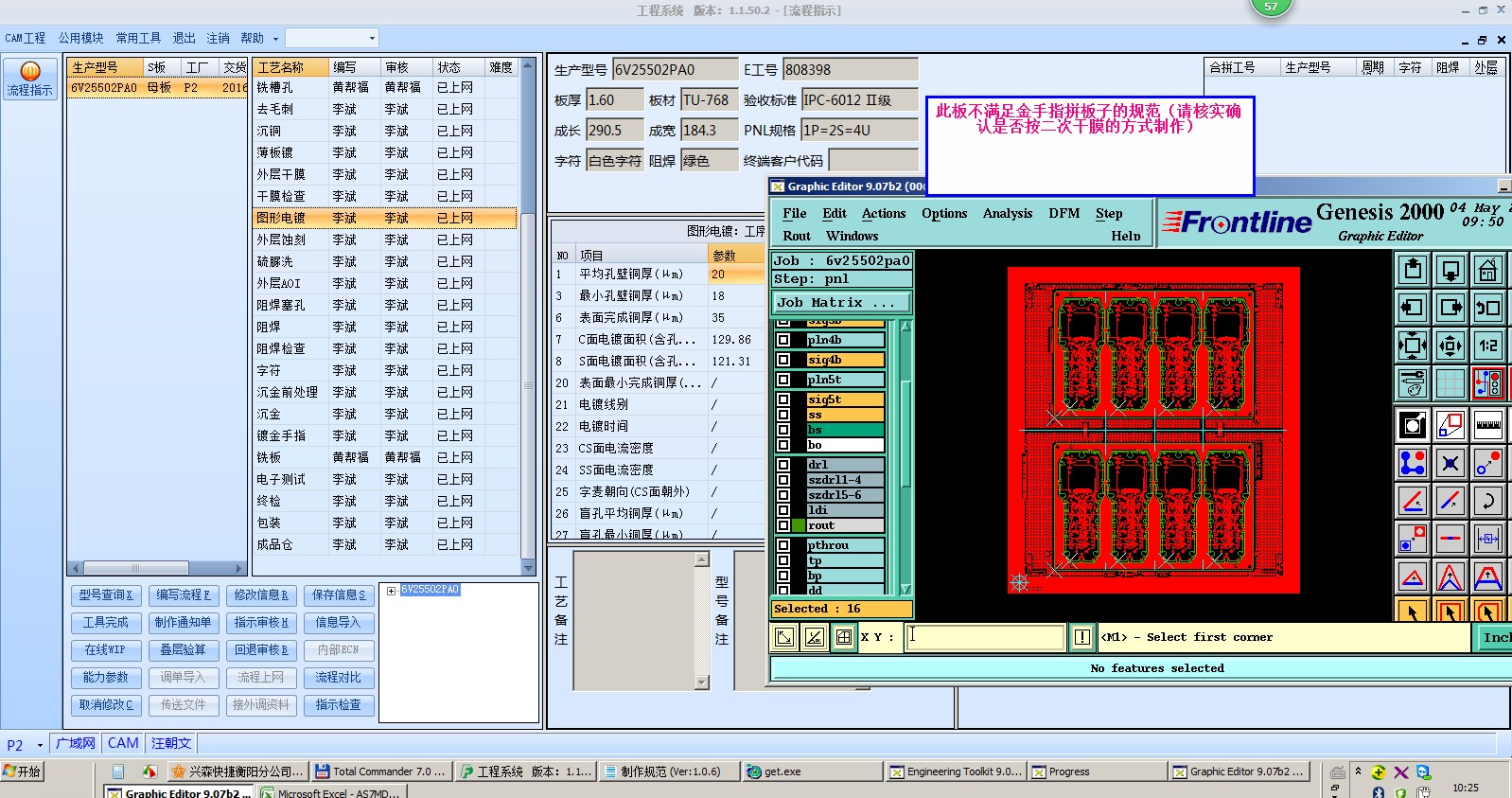
Task: Click the grid display icon
Action: coord(1450,383)
